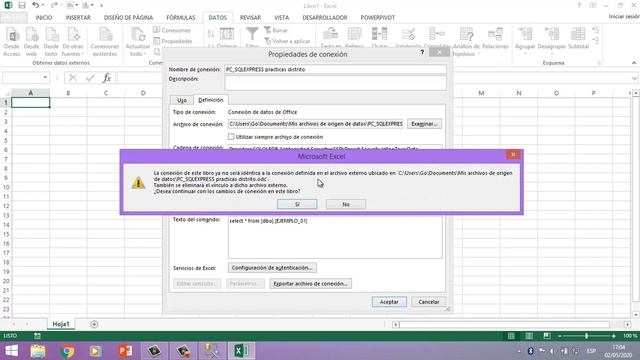Click the Descripción text field
640x360 pixels.
coord(335,83)
